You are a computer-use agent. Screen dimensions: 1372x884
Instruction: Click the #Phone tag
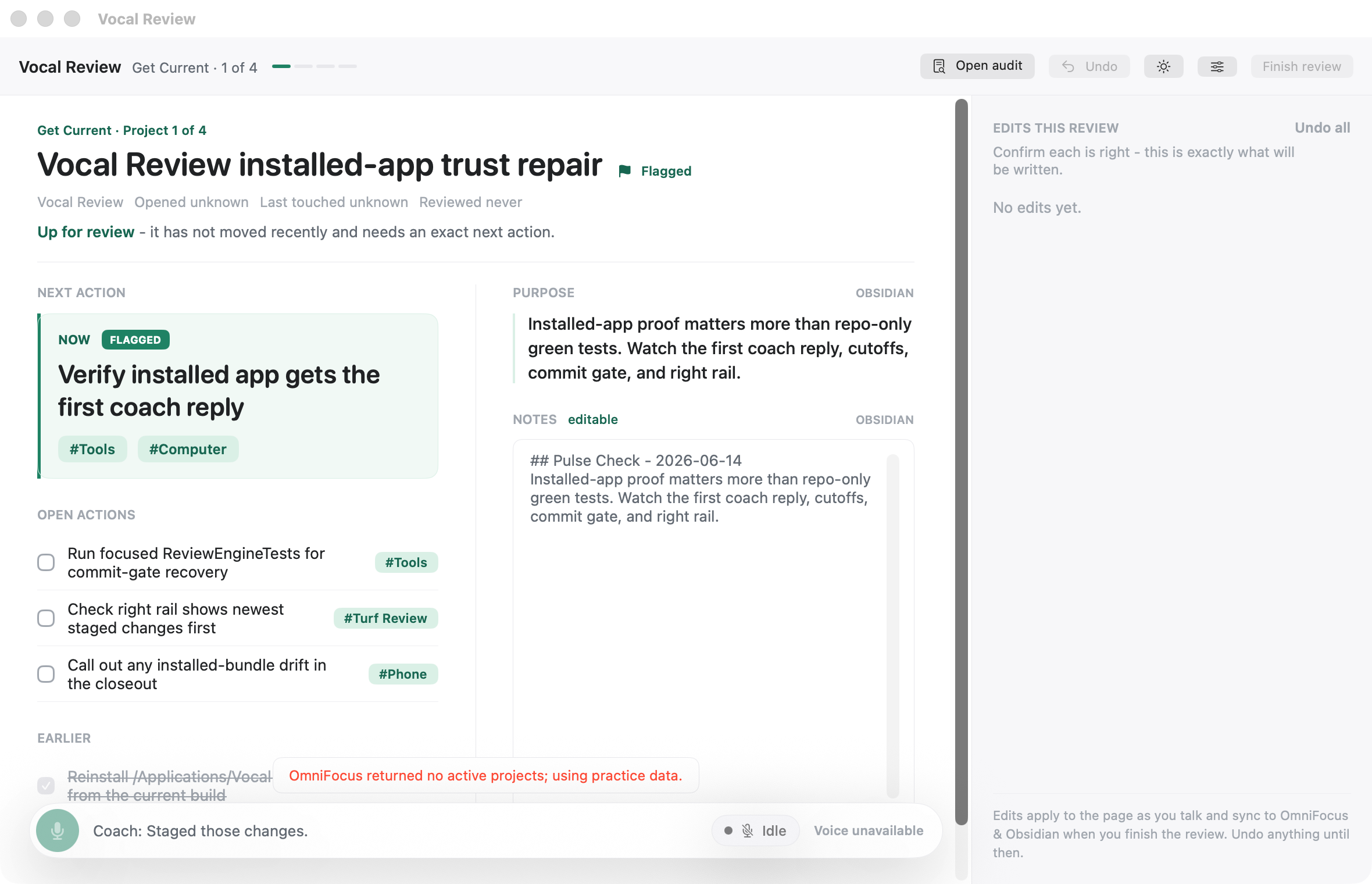coord(403,674)
